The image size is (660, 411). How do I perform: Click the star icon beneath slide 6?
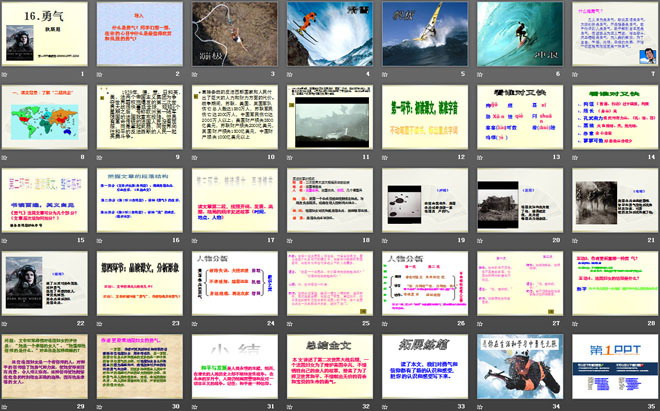coord(480,75)
